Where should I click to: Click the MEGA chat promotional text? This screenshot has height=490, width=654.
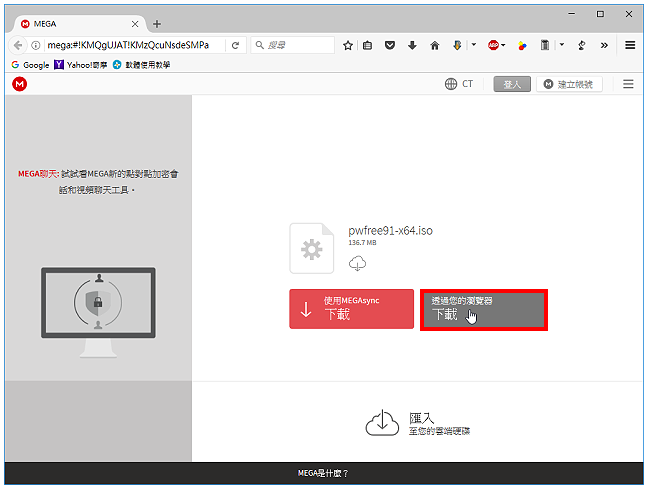(98, 182)
